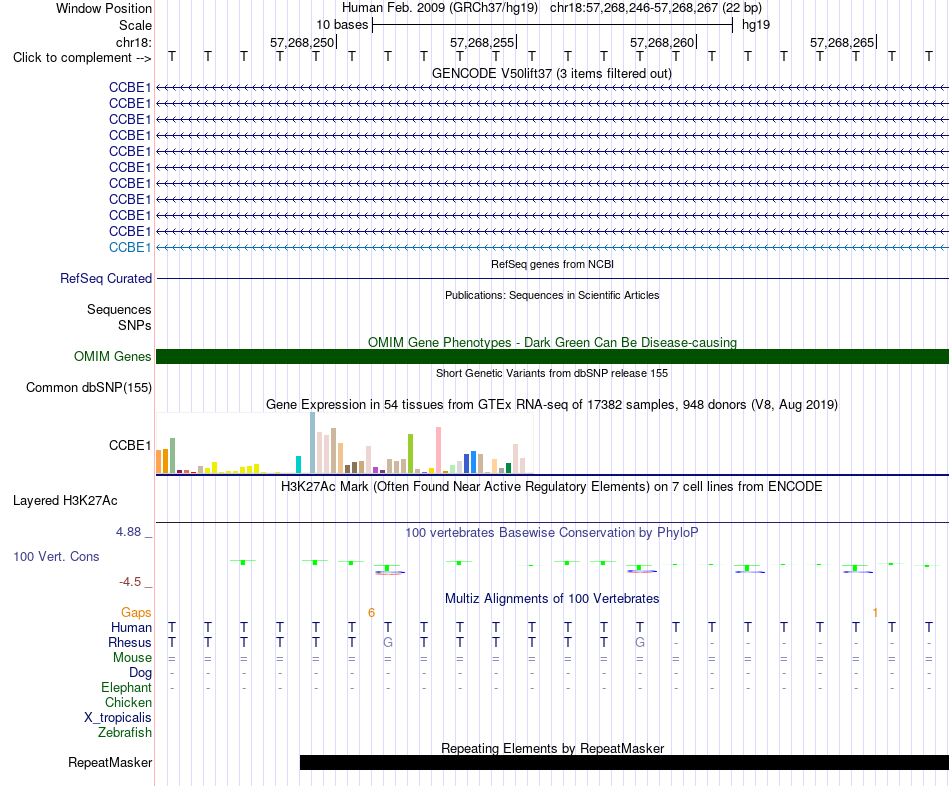Open the '100 vertebrates Basewise Conservation by PhyloP' title
The height and width of the screenshot is (786, 950).
(551, 533)
